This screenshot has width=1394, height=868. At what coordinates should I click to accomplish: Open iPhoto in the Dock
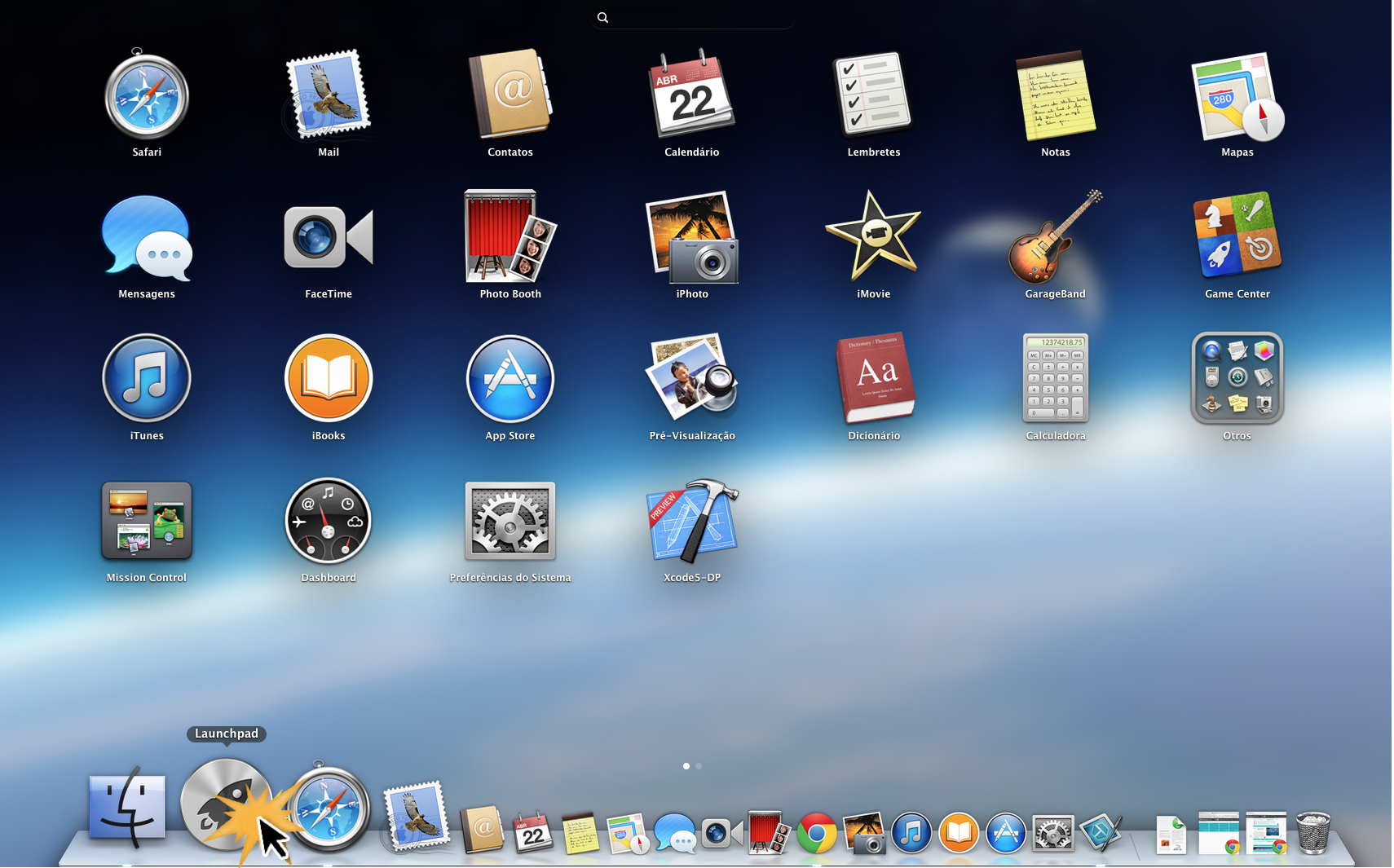[864, 833]
